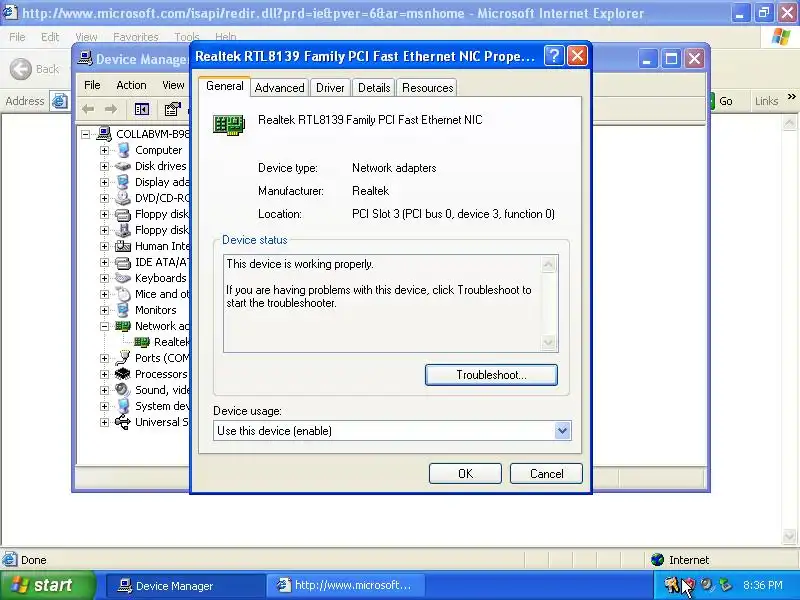Open the Resources tab
This screenshot has height=600, width=800.
pyautogui.click(x=428, y=88)
